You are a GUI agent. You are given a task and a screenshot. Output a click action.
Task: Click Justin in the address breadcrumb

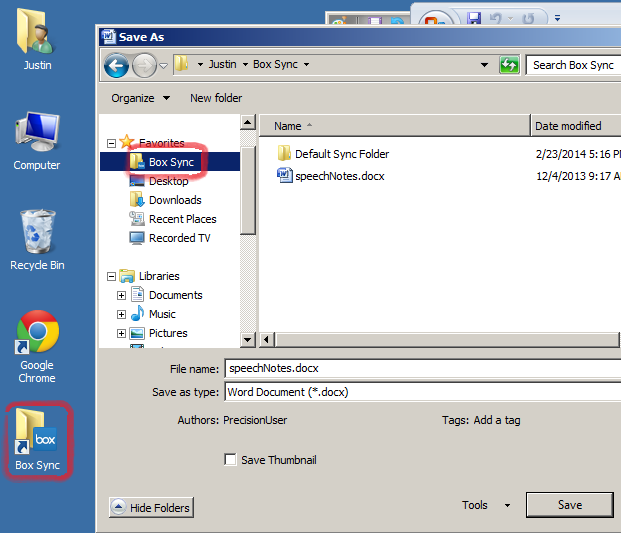coord(222,64)
